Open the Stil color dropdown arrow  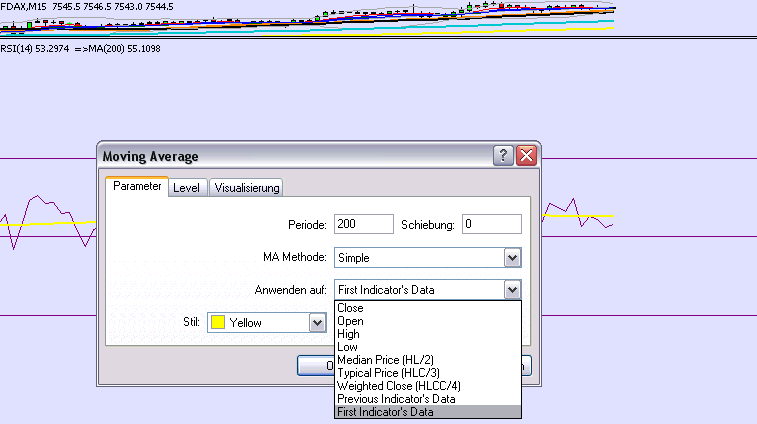click(317, 323)
